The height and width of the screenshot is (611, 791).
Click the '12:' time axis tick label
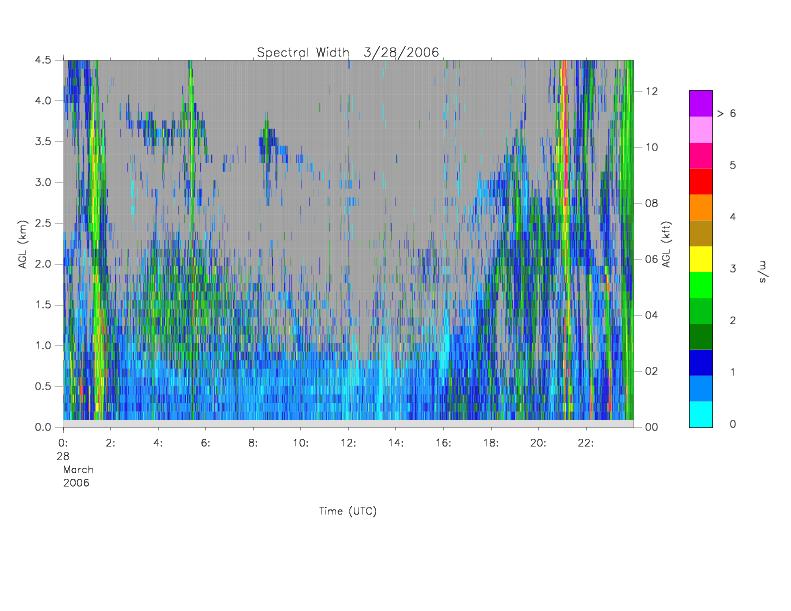click(x=348, y=443)
